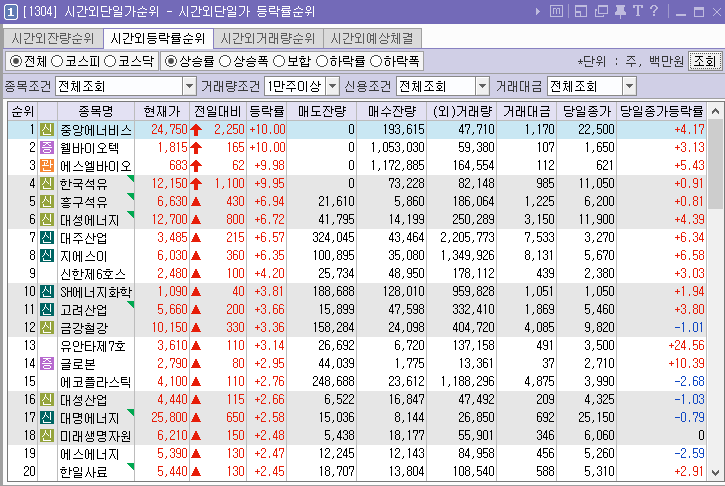Select the 신한제6호스 stock row
Image resolution: width=725 pixels, height=486 pixels.
coord(357,274)
